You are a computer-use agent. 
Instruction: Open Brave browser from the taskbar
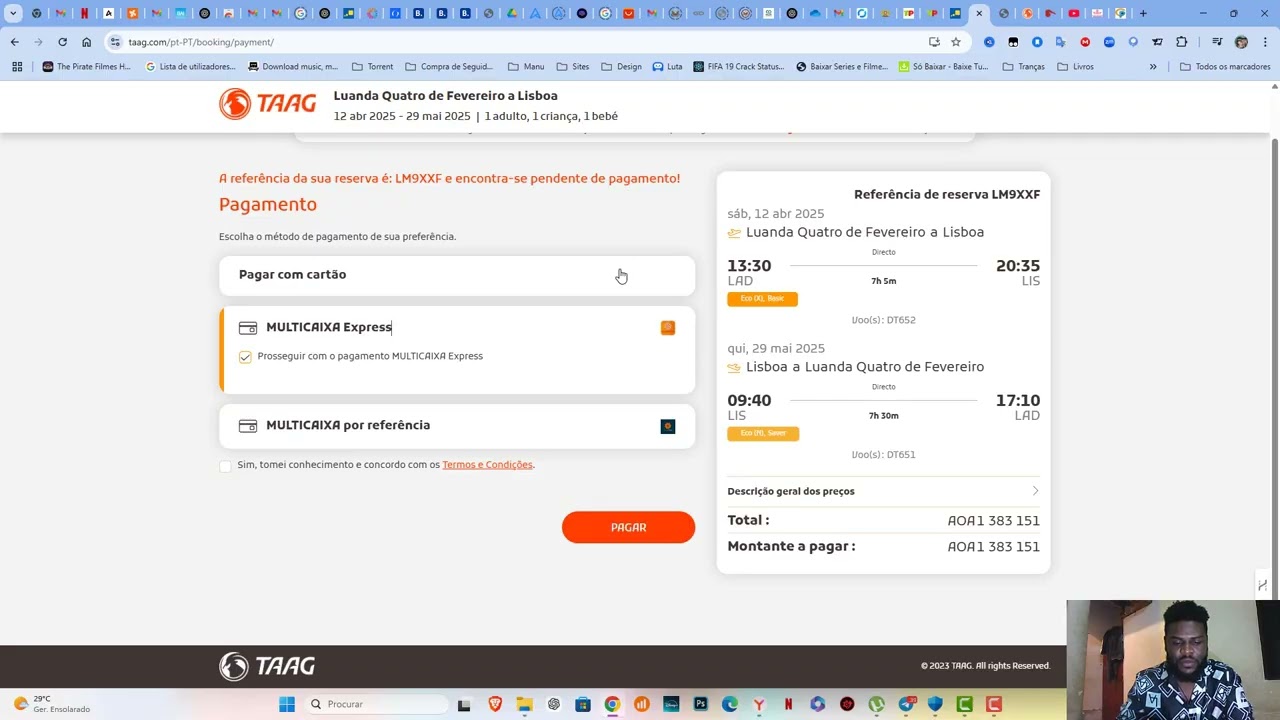[495, 704]
